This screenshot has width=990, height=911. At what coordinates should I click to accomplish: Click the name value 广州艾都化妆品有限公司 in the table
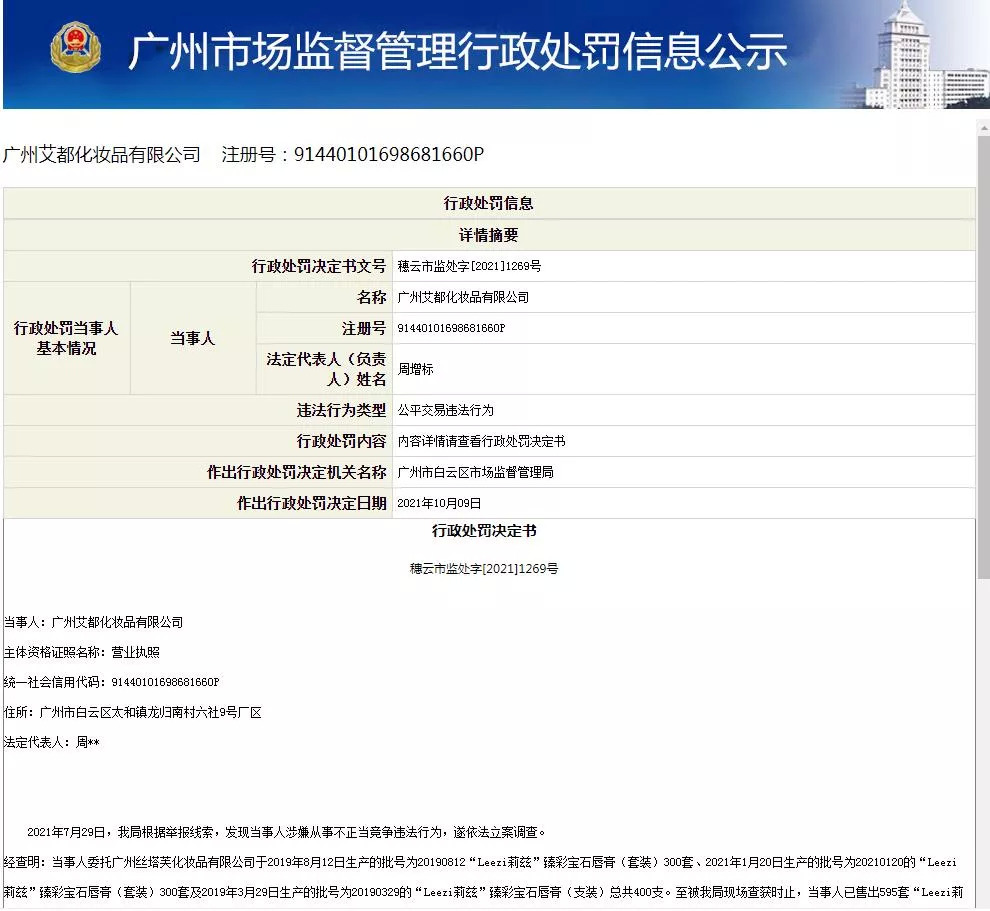[x=463, y=297]
